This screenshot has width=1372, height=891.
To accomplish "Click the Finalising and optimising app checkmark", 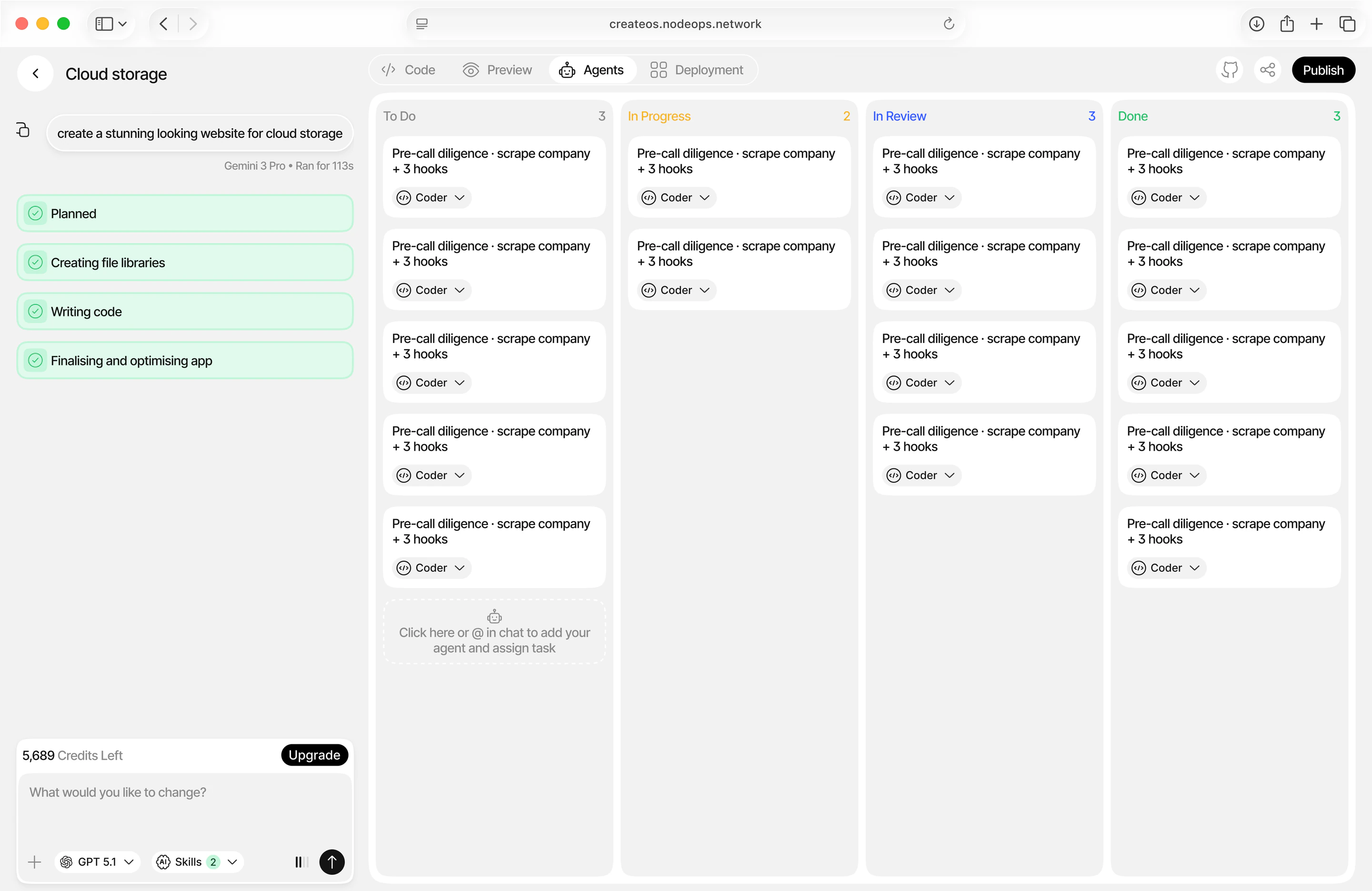I will tap(36, 360).
